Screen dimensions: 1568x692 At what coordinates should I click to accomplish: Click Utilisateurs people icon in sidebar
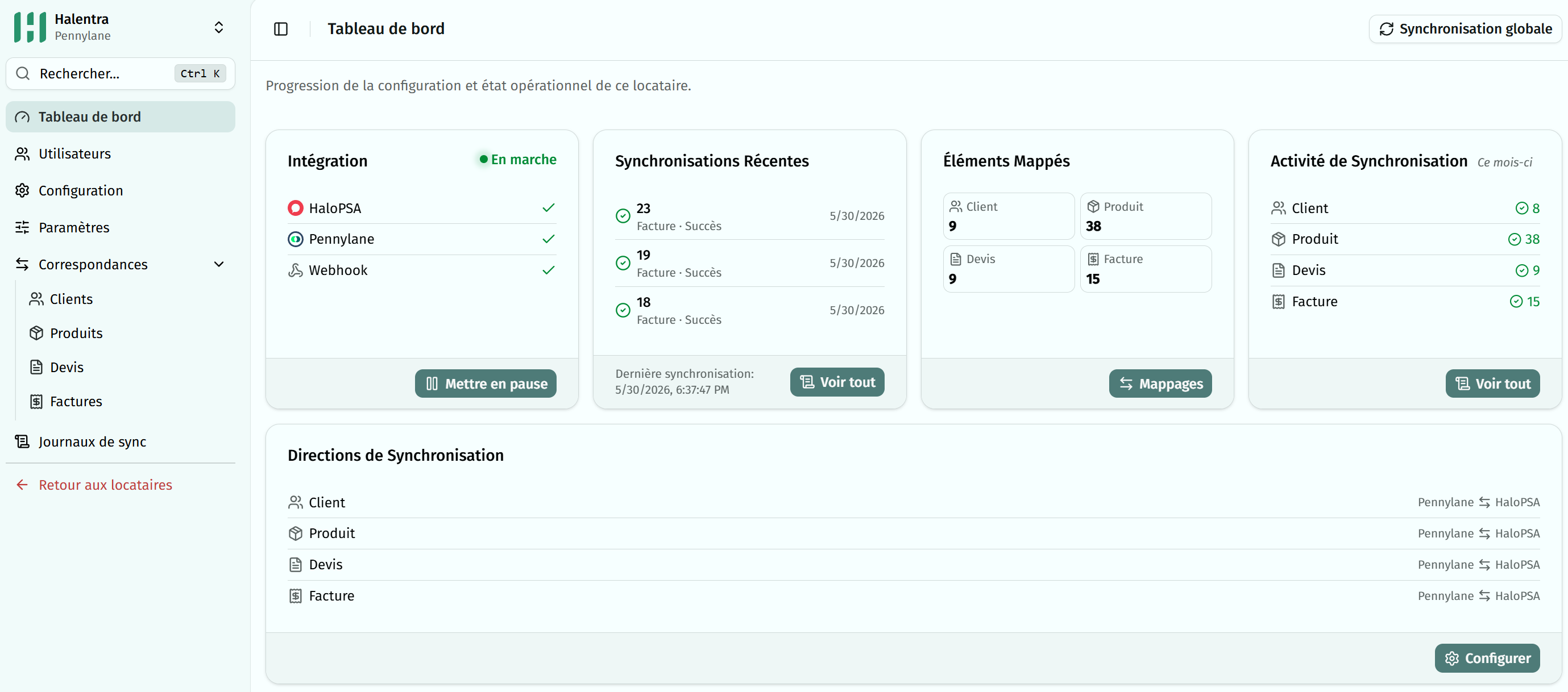click(x=23, y=154)
